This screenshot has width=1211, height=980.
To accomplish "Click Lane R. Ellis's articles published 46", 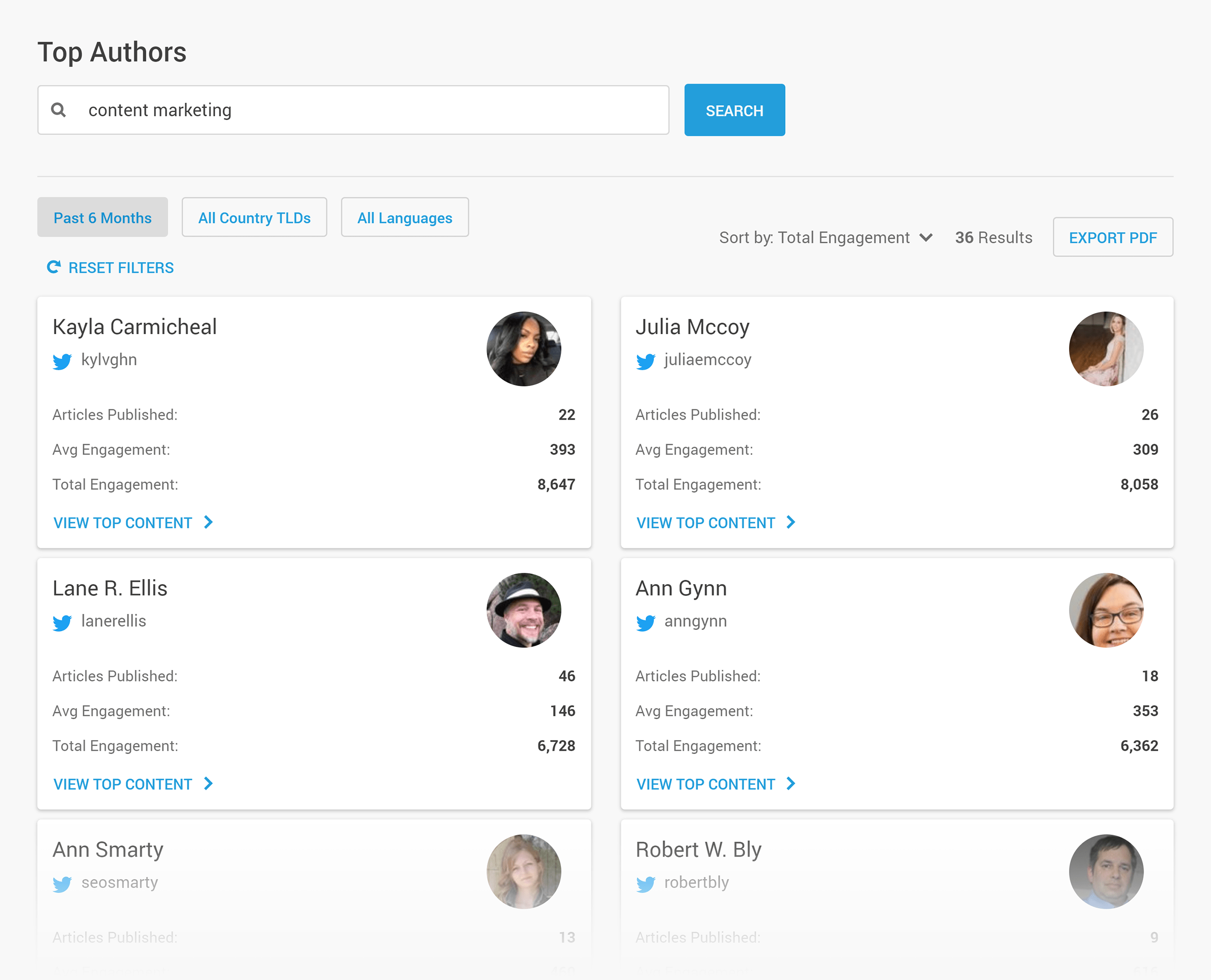I will pyautogui.click(x=566, y=676).
